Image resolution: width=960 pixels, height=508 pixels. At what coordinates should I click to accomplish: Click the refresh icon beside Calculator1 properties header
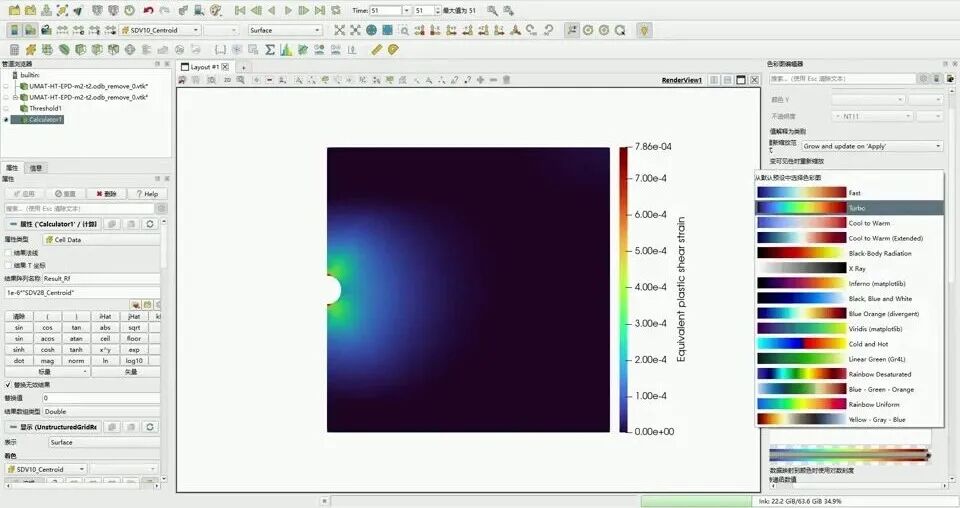point(149,224)
